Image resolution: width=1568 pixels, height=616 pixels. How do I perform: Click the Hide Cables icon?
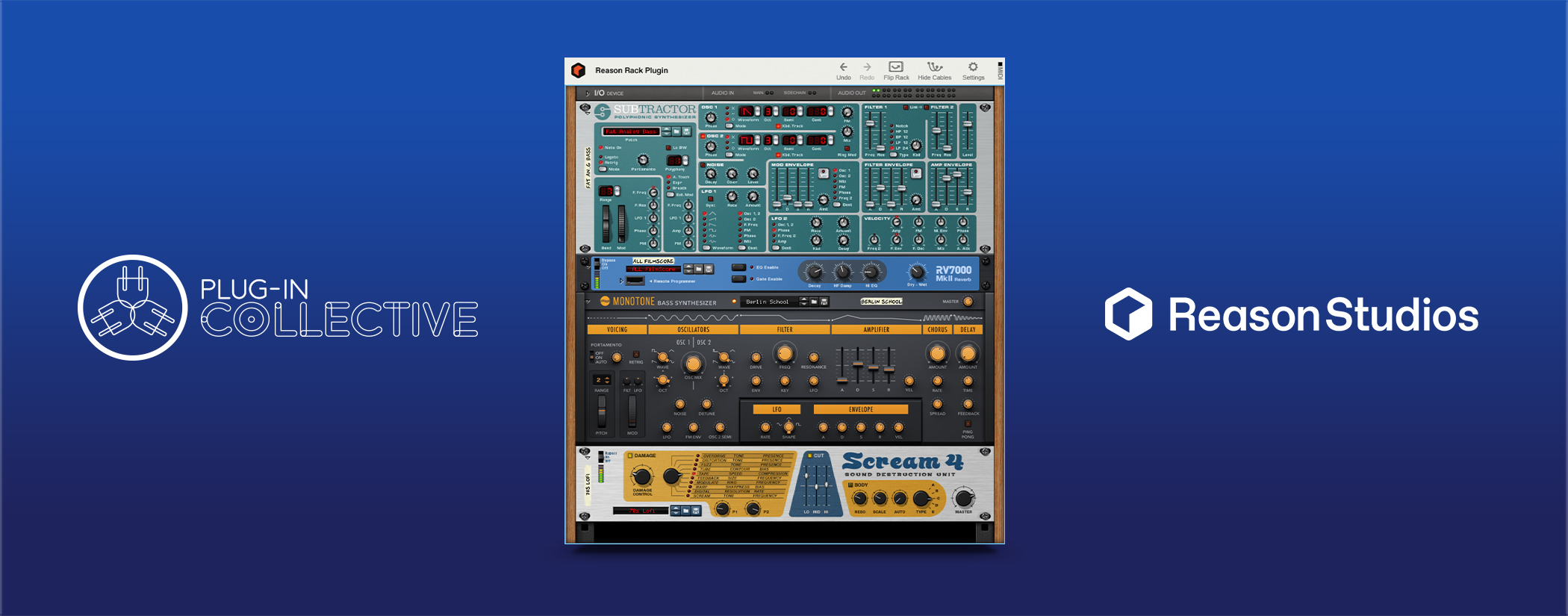(935, 67)
